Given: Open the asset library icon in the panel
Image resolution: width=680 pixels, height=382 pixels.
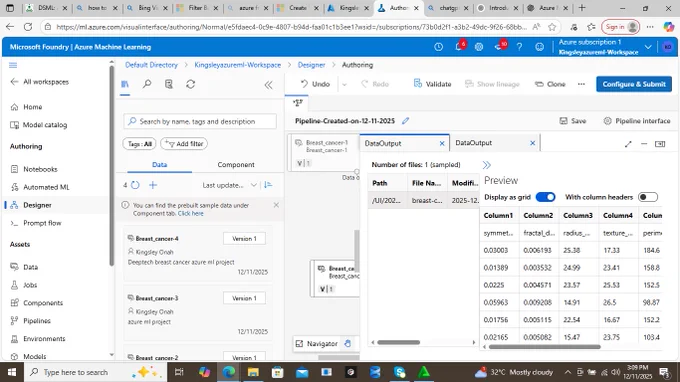Looking at the screenshot, I should coord(125,84).
